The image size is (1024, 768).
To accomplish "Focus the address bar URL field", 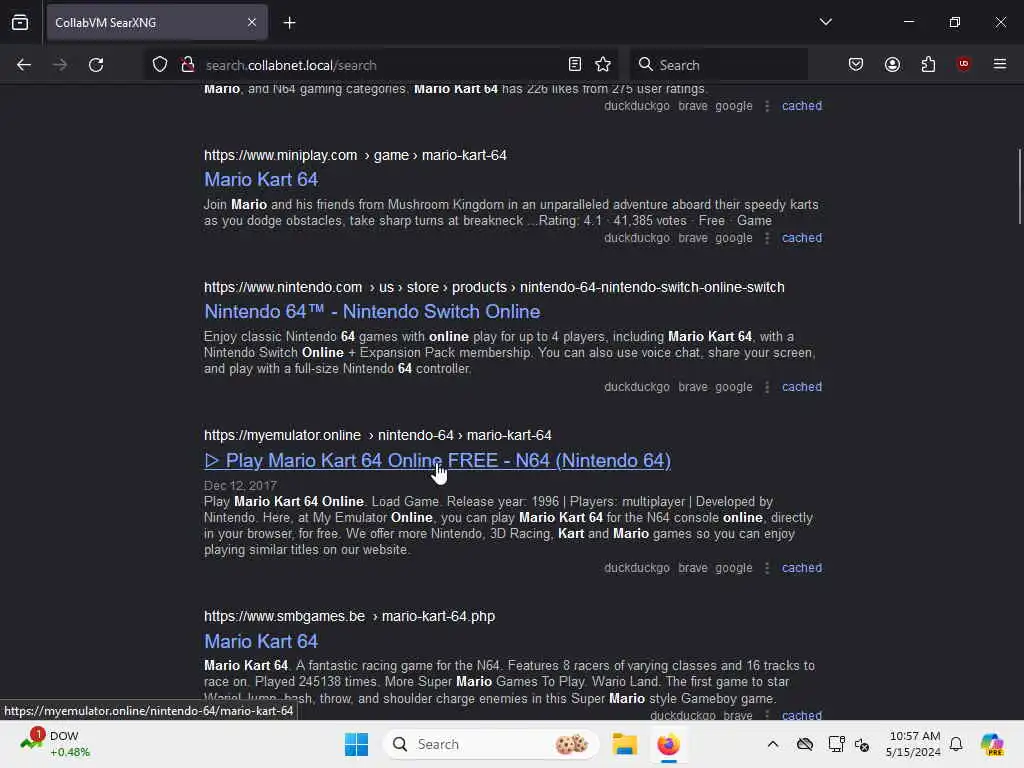I will click(x=379, y=65).
